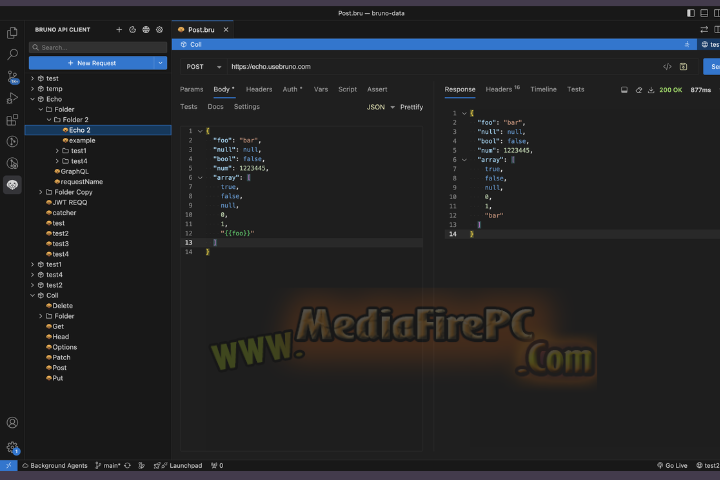Screen dimensions: 720x480
Task: Open the New Request dropdown arrow
Action: [160, 63]
